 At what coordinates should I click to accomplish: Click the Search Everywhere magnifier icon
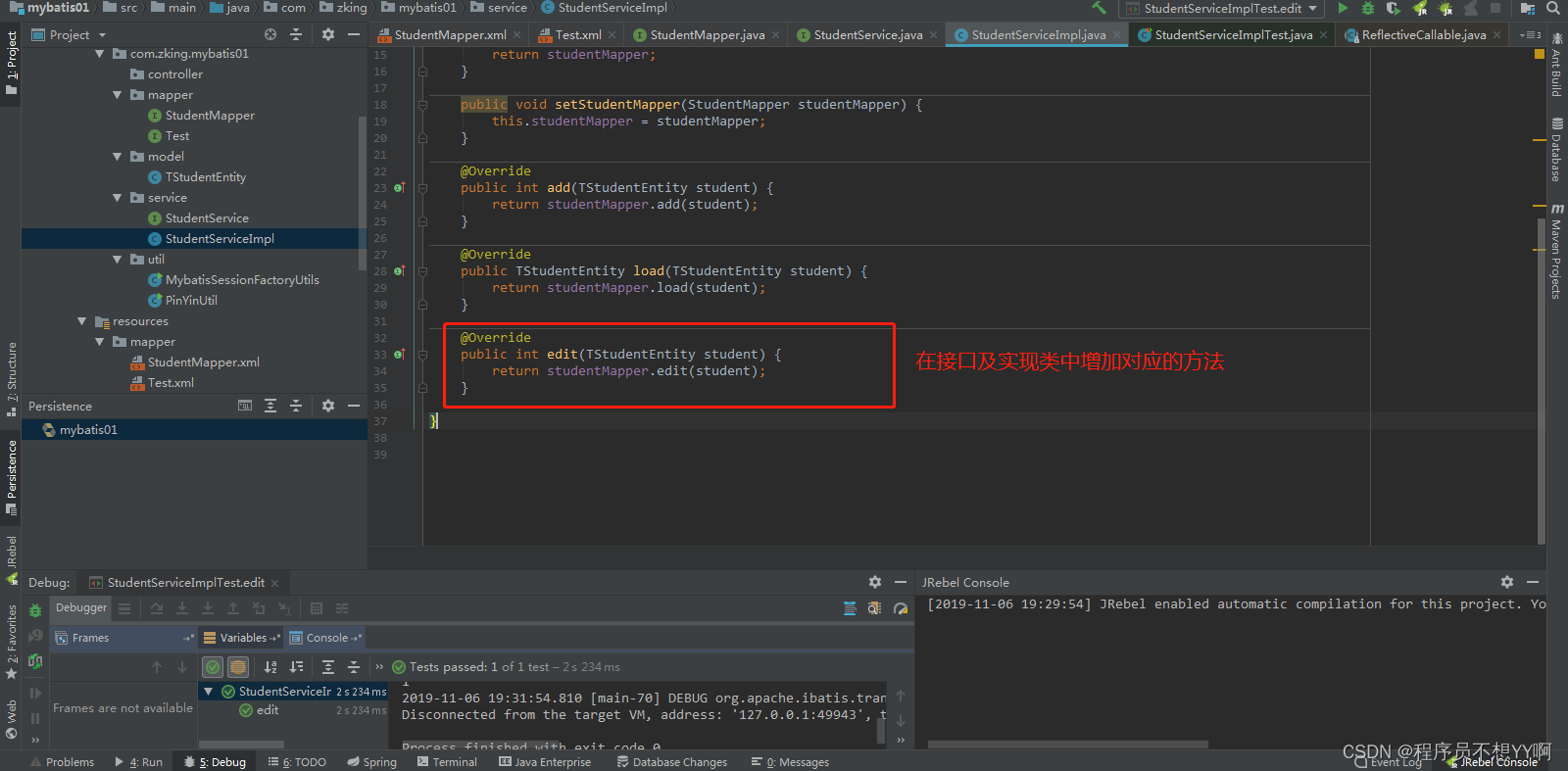[x=1553, y=8]
